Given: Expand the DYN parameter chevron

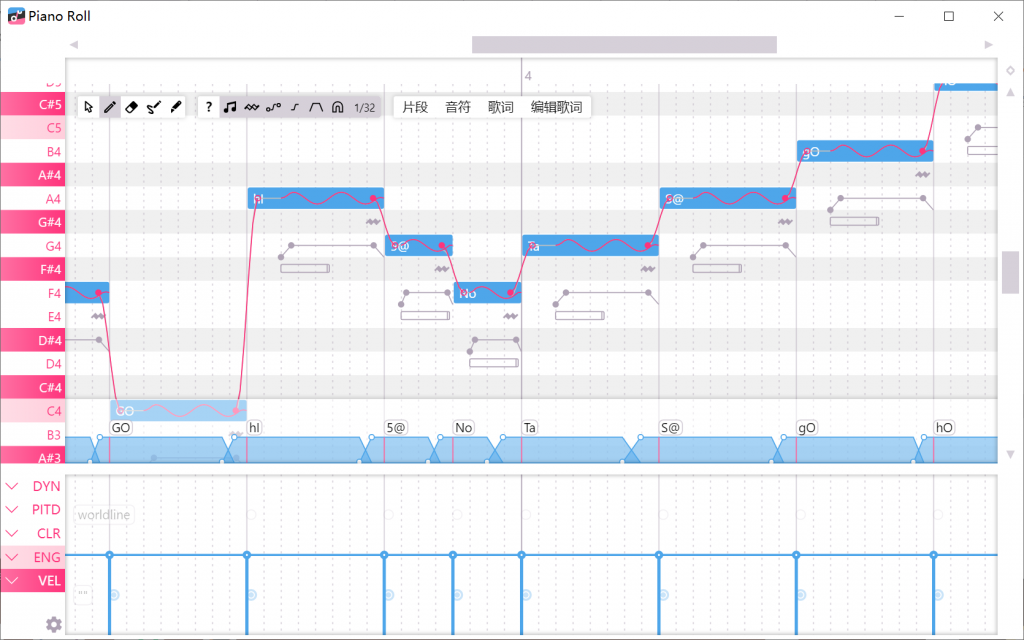Looking at the screenshot, I should (x=13, y=486).
